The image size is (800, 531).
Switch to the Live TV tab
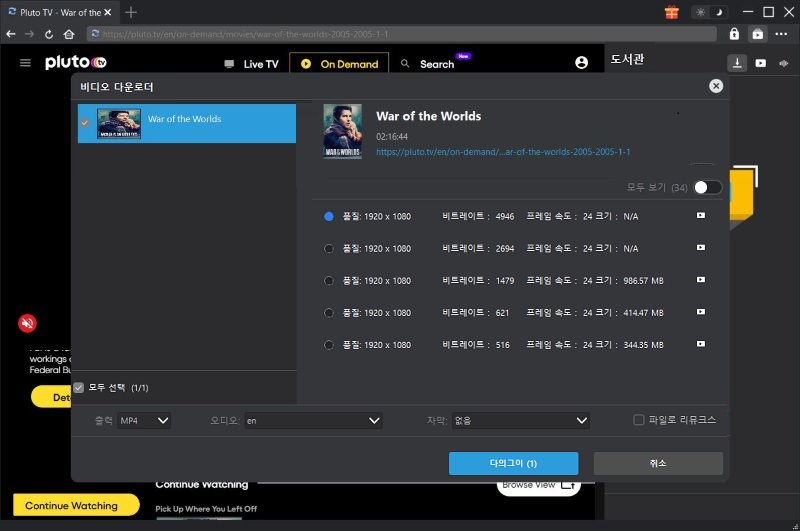point(252,64)
